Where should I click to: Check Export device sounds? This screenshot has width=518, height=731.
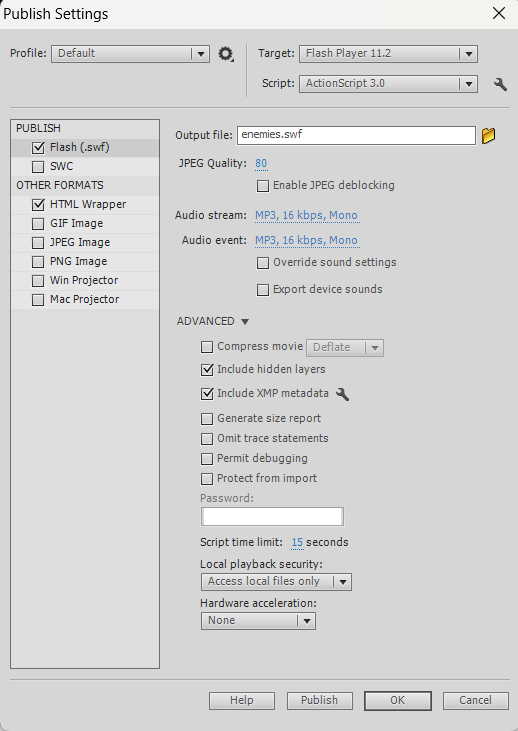coord(263,290)
